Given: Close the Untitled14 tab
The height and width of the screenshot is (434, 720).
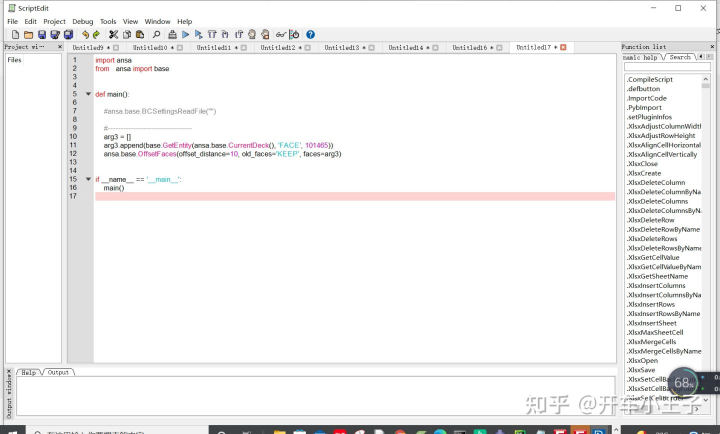Looking at the screenshot, I should [x=435, y=47].
